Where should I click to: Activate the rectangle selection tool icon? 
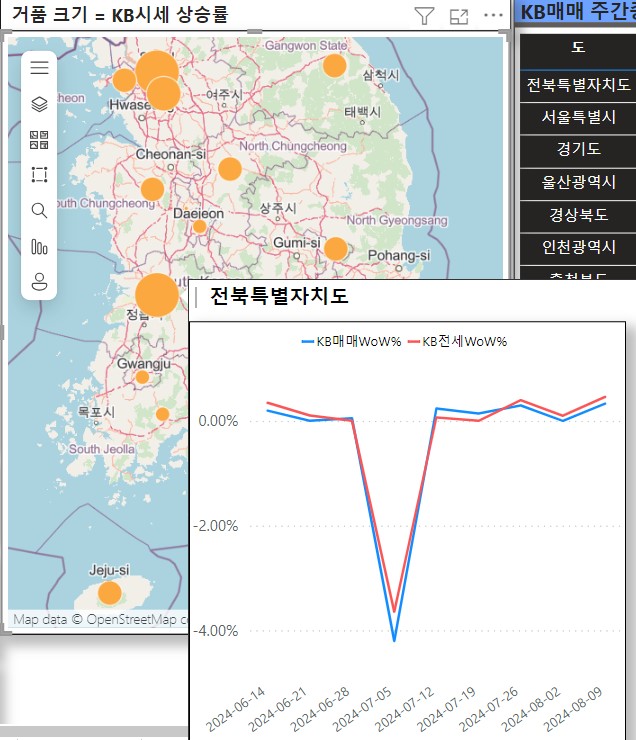click(39, 175)
